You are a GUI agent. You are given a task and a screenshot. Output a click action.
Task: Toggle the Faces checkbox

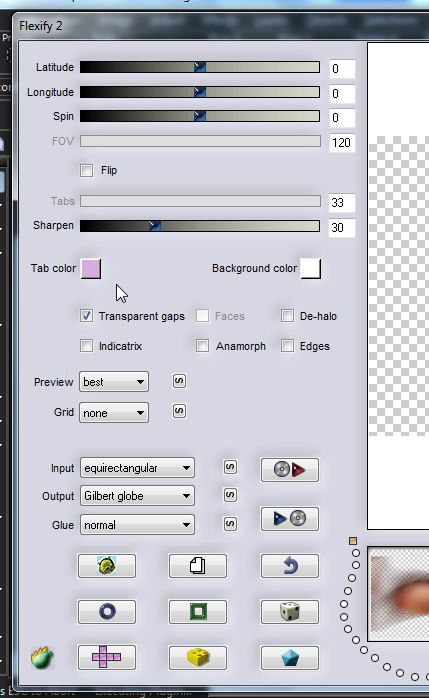click(x=202, y=316)
